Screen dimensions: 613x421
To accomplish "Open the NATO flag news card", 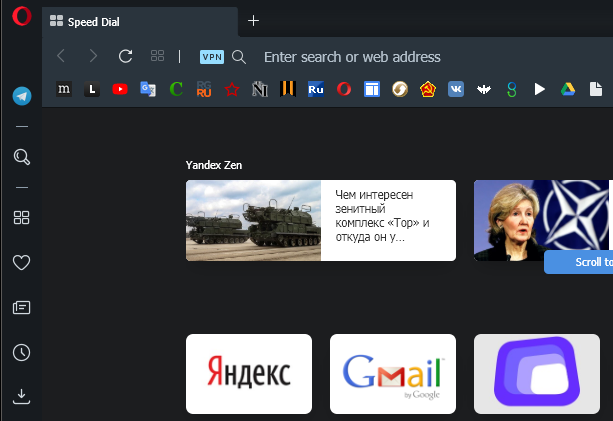I will (543, 220).
